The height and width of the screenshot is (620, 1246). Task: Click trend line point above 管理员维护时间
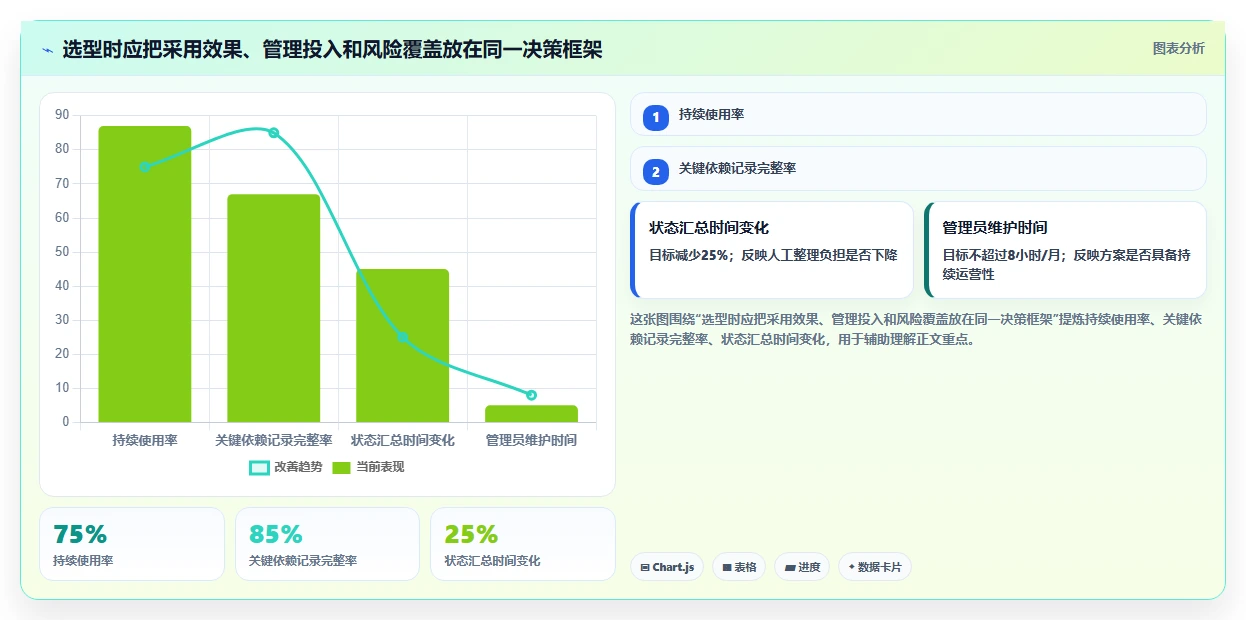tap(531, 395)
